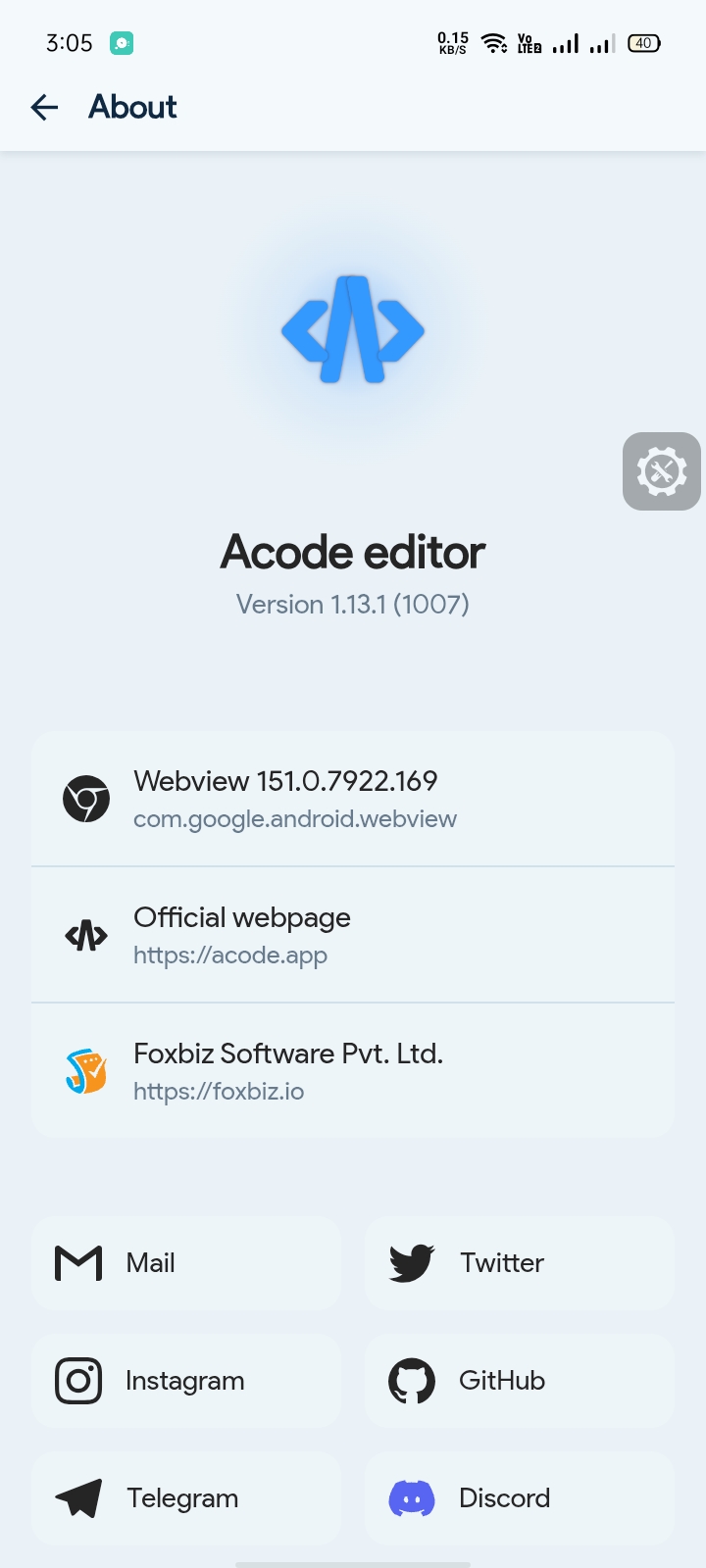The height and width of the screenshot is (1568, 706).
Task: Click the GitHub octocat icon
Action: (x=412, y=1381)
